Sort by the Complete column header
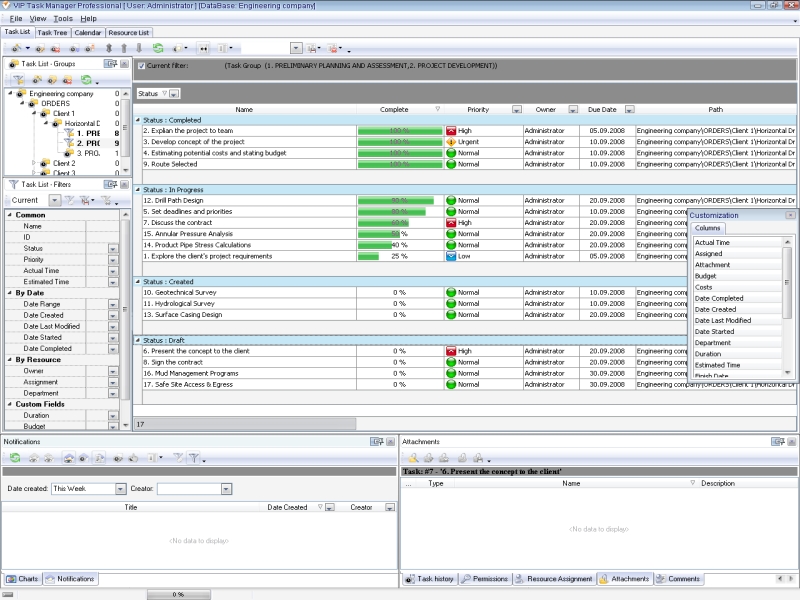 coord(399,110)
